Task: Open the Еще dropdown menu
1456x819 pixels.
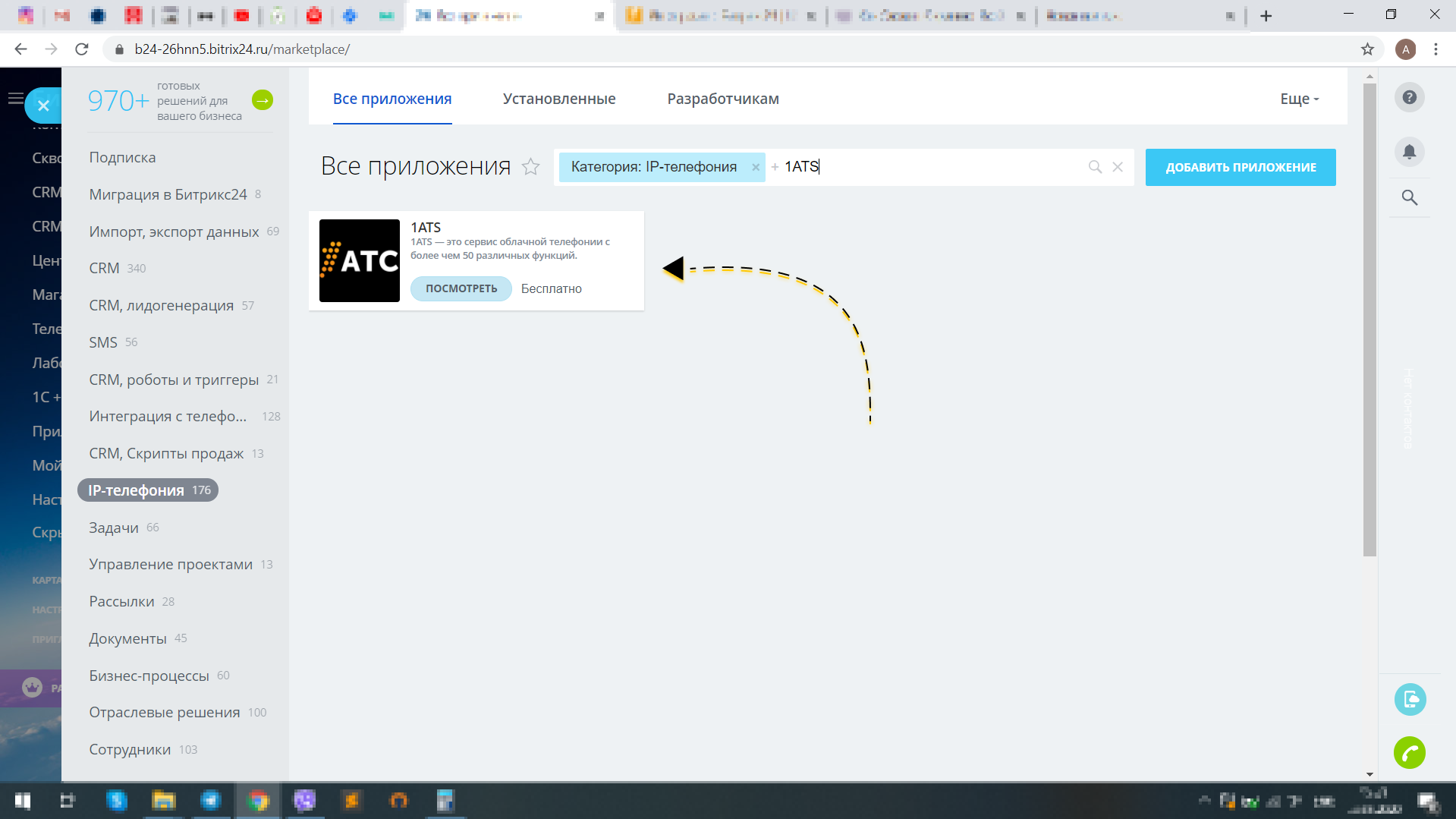Action: [1298, 98]
